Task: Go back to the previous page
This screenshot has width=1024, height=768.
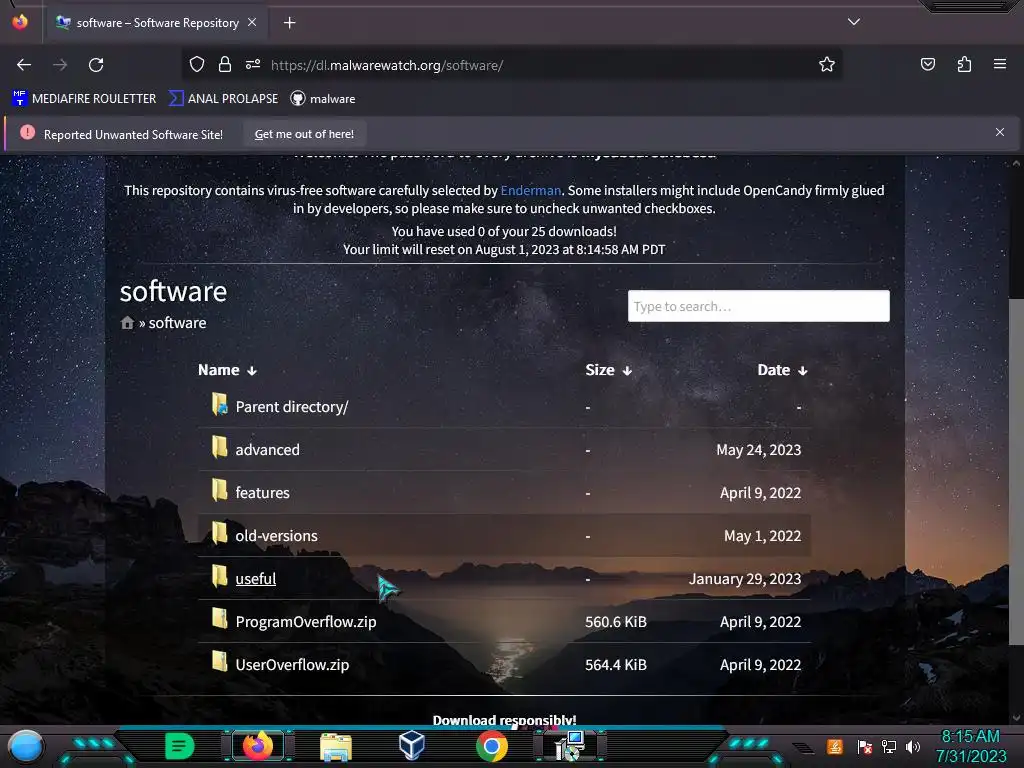Action: coord(24,65)
